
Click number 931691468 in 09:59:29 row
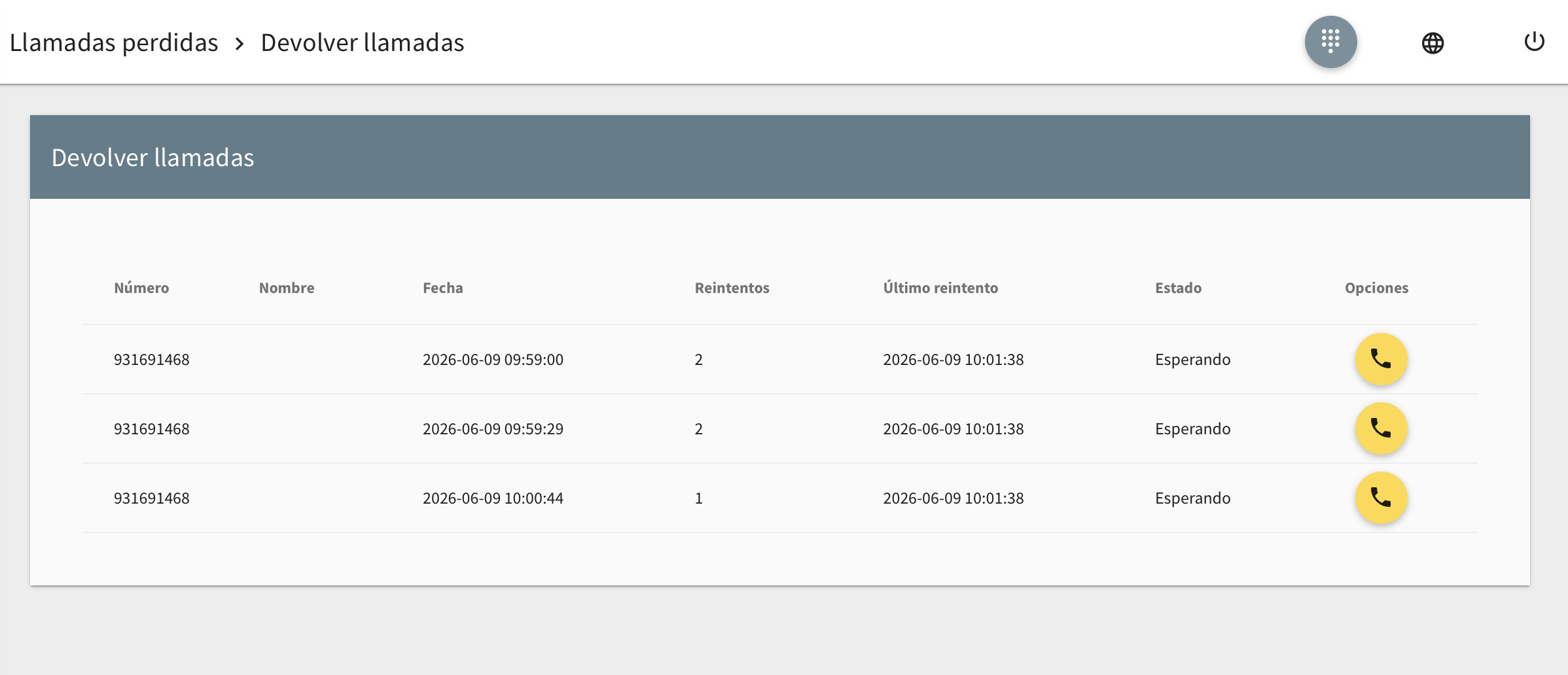[x=152, y=429]
